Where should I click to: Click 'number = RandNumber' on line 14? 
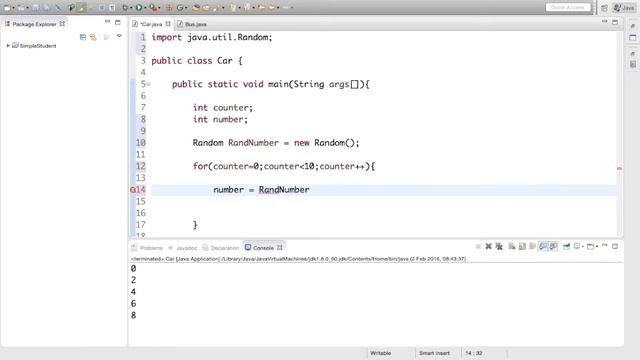coord(261,190)
